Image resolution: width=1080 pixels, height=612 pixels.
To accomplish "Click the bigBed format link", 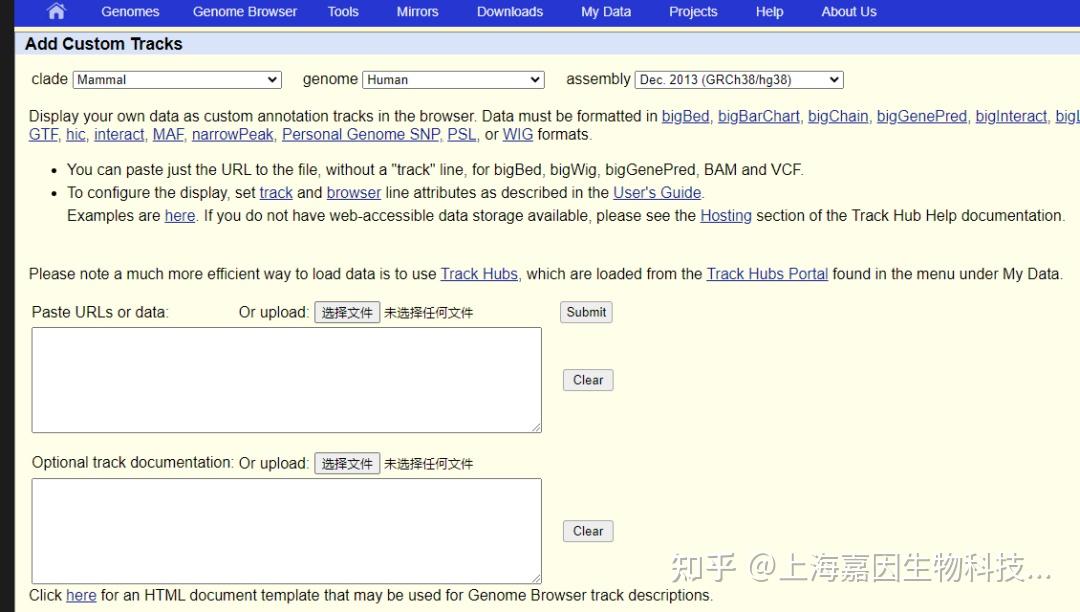I will (684, 115).
